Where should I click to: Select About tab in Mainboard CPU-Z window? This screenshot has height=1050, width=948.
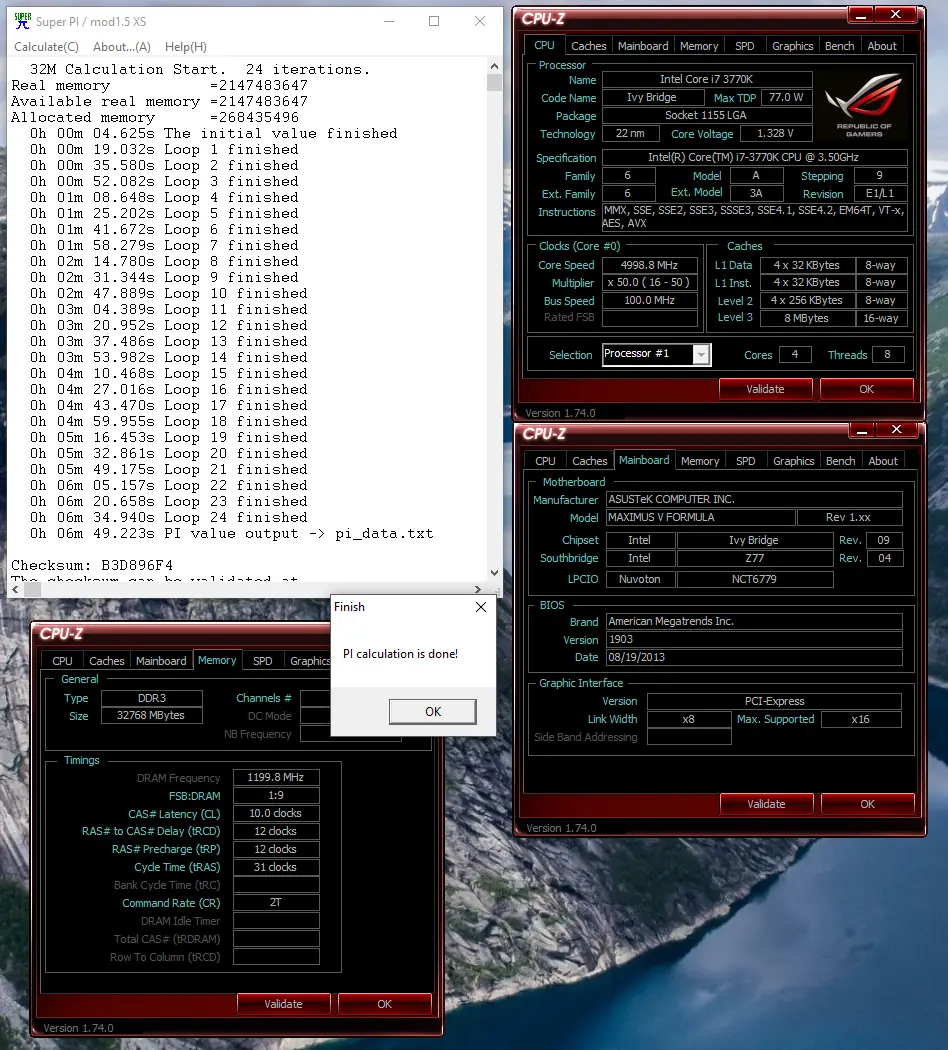(x=883, y=461)
